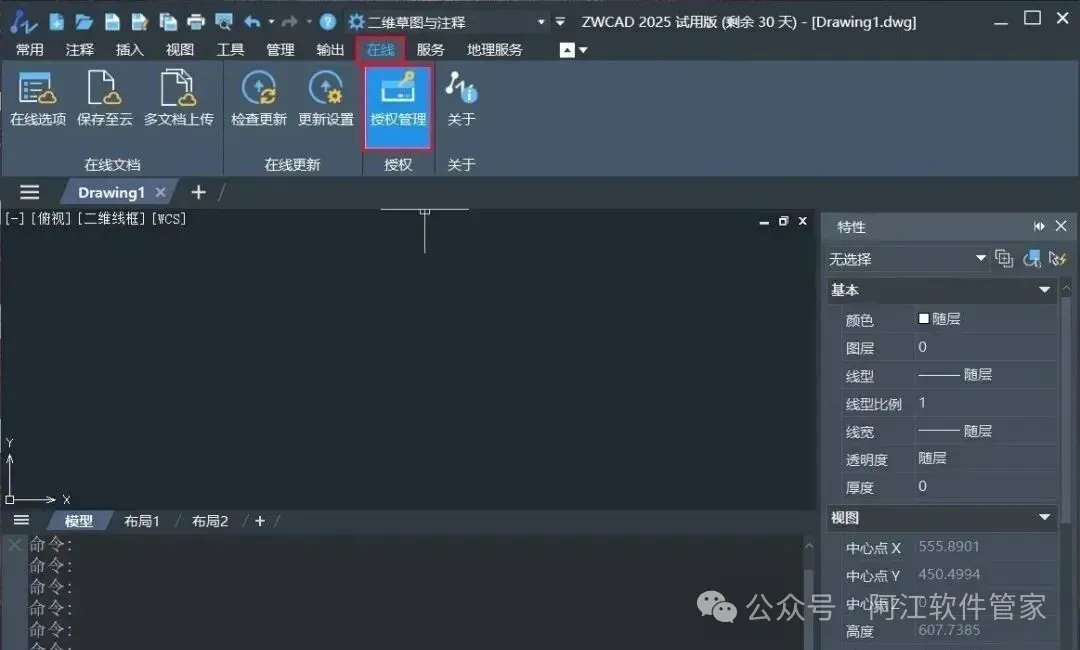Screen dimensions: 1080x650
Task: Redo the last undone action
Action: (x=289, y=22)
